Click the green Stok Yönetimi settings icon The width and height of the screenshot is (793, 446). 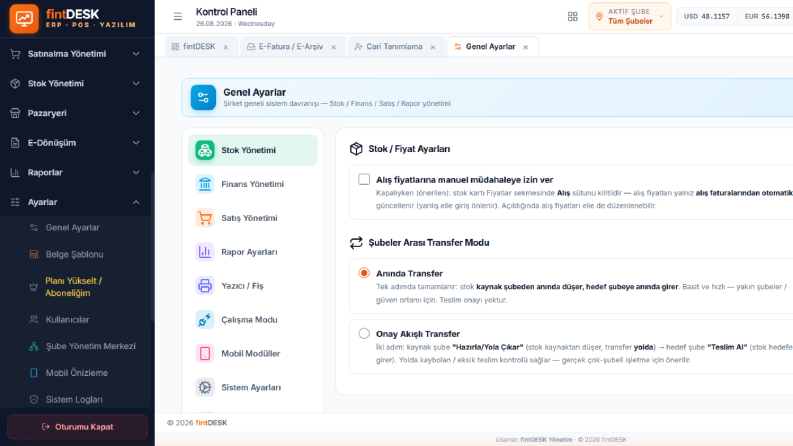click(205, 150)
